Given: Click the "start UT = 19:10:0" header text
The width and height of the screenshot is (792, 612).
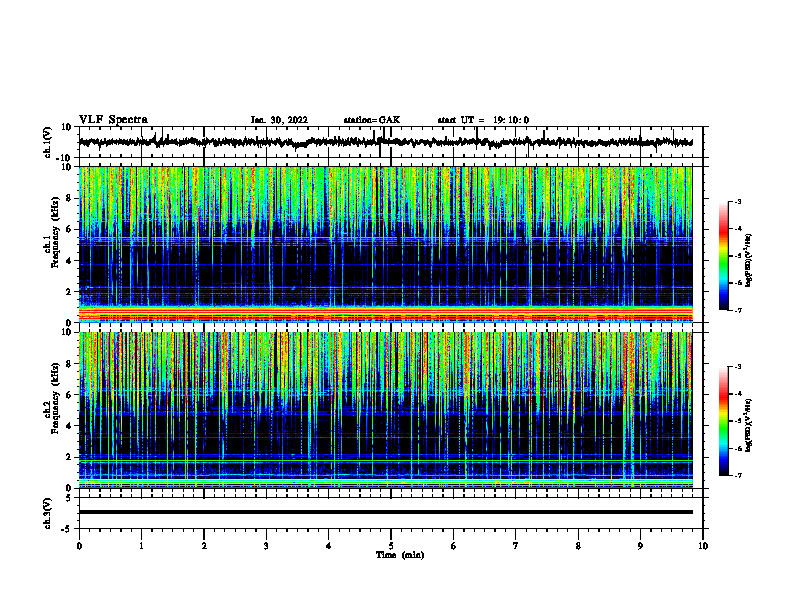Looking at the screenshot, I should (x=483, y=120).
